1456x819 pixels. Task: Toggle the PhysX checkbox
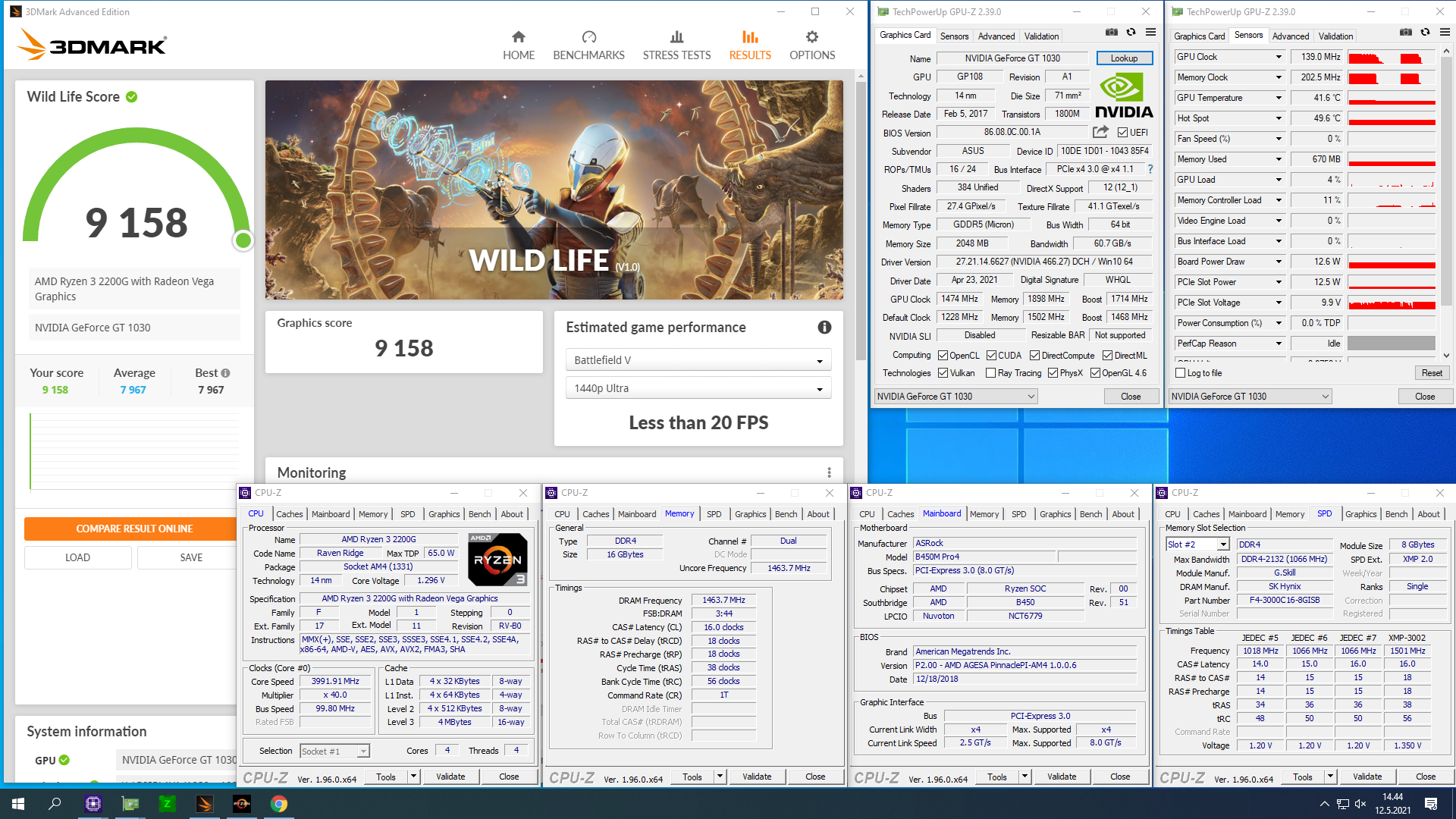1053,373
